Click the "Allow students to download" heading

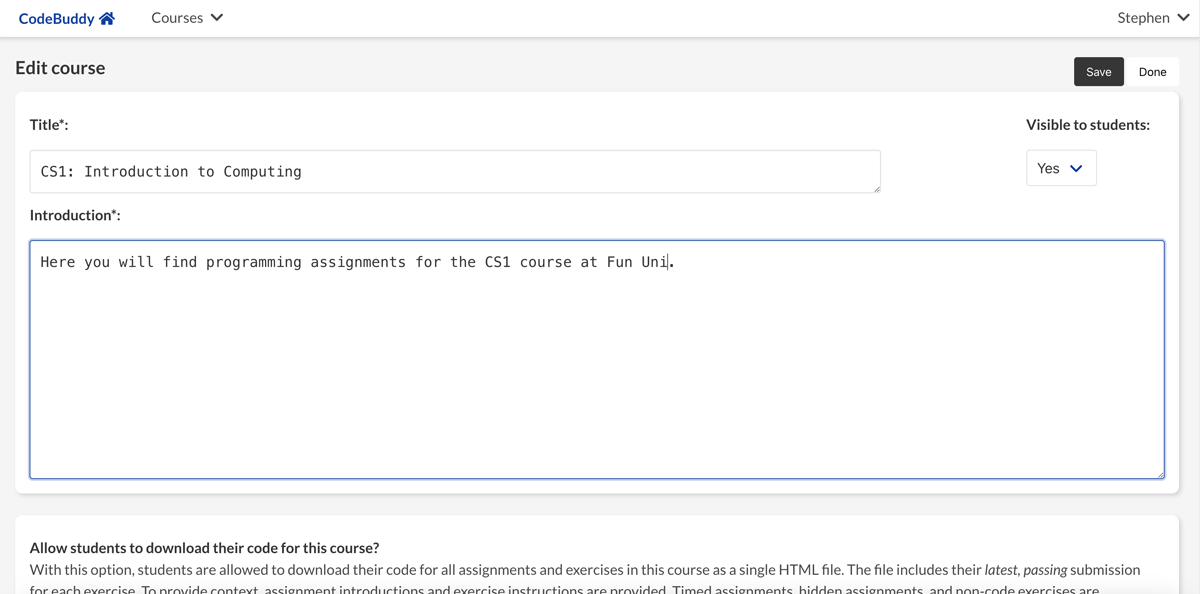[204, 548]
